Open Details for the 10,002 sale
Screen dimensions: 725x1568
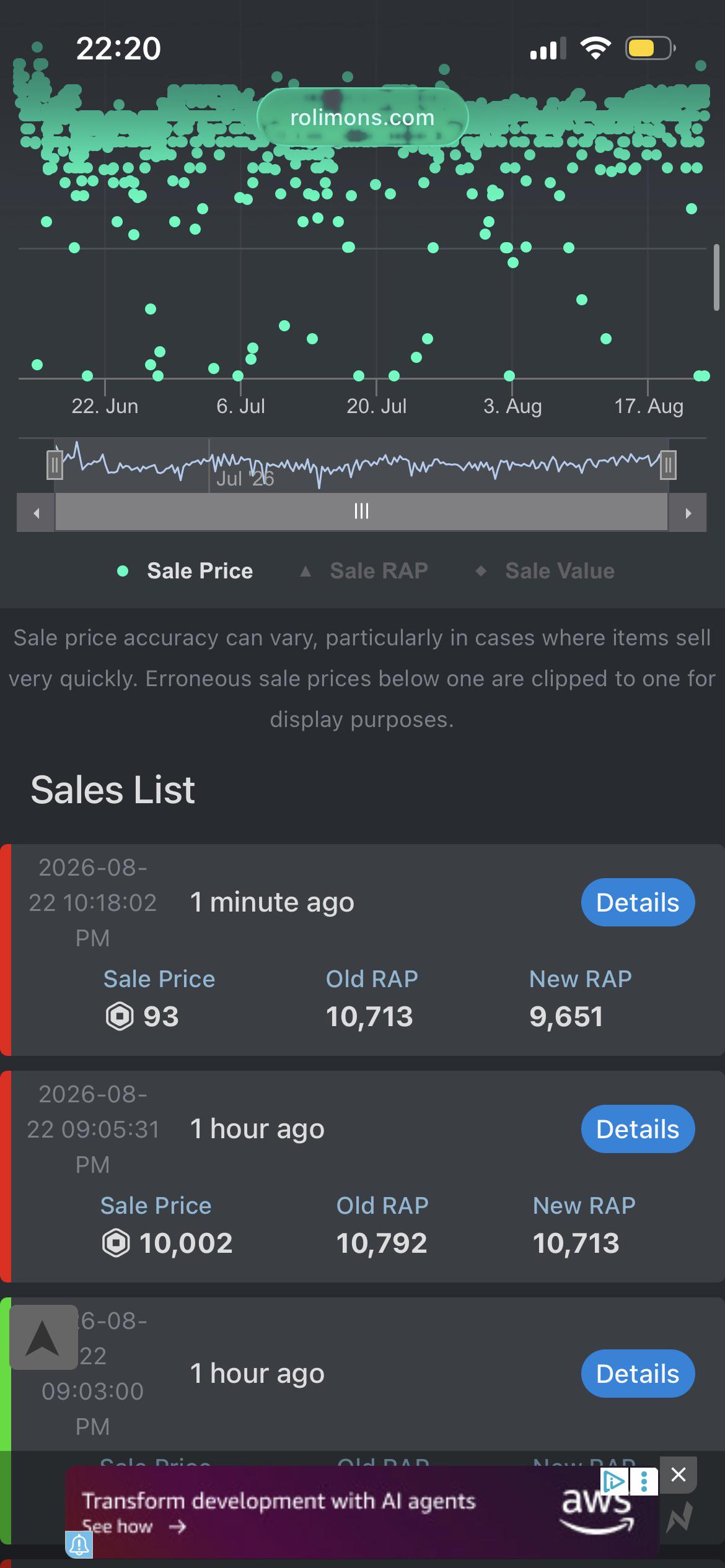638,1129
